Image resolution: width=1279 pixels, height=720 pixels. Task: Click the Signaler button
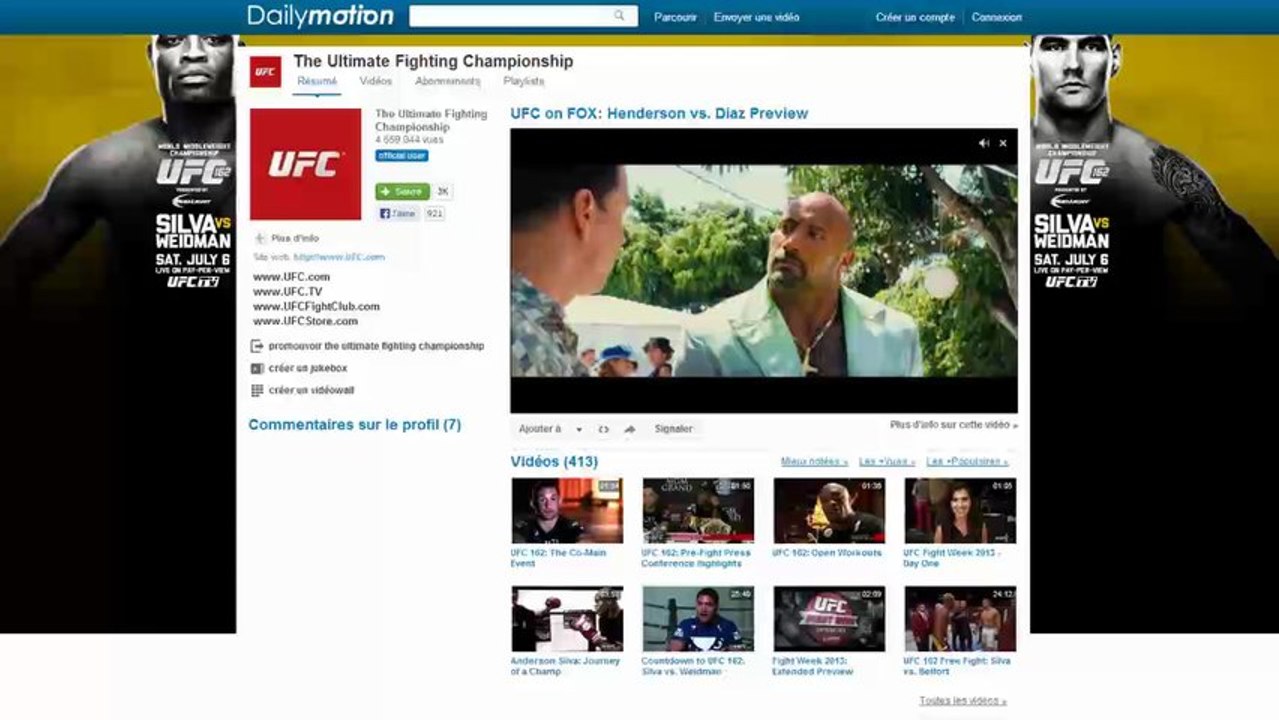(673, 429)
